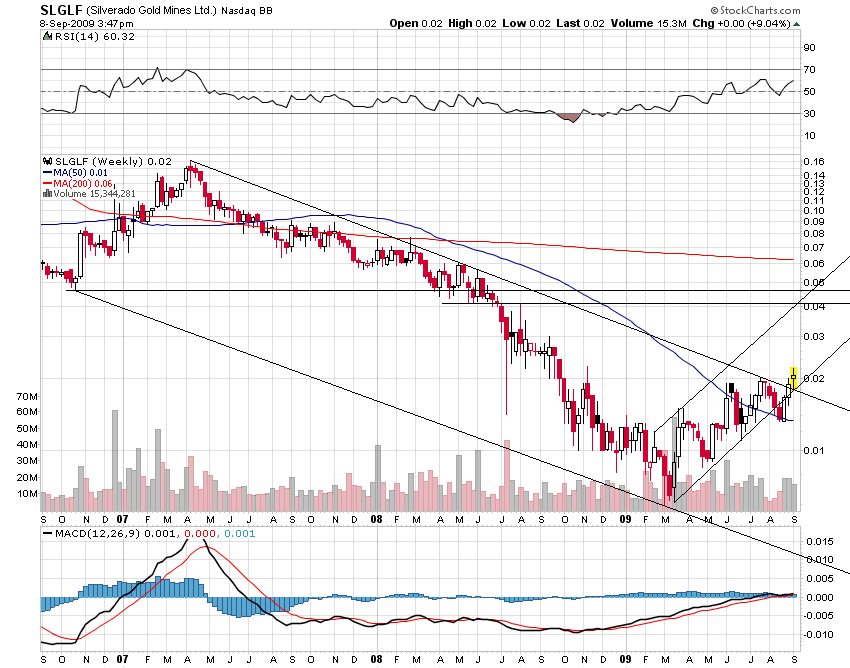Click the blue '0.001' MACD histogram value
The image size is (850, 668).
coord(240,534)
